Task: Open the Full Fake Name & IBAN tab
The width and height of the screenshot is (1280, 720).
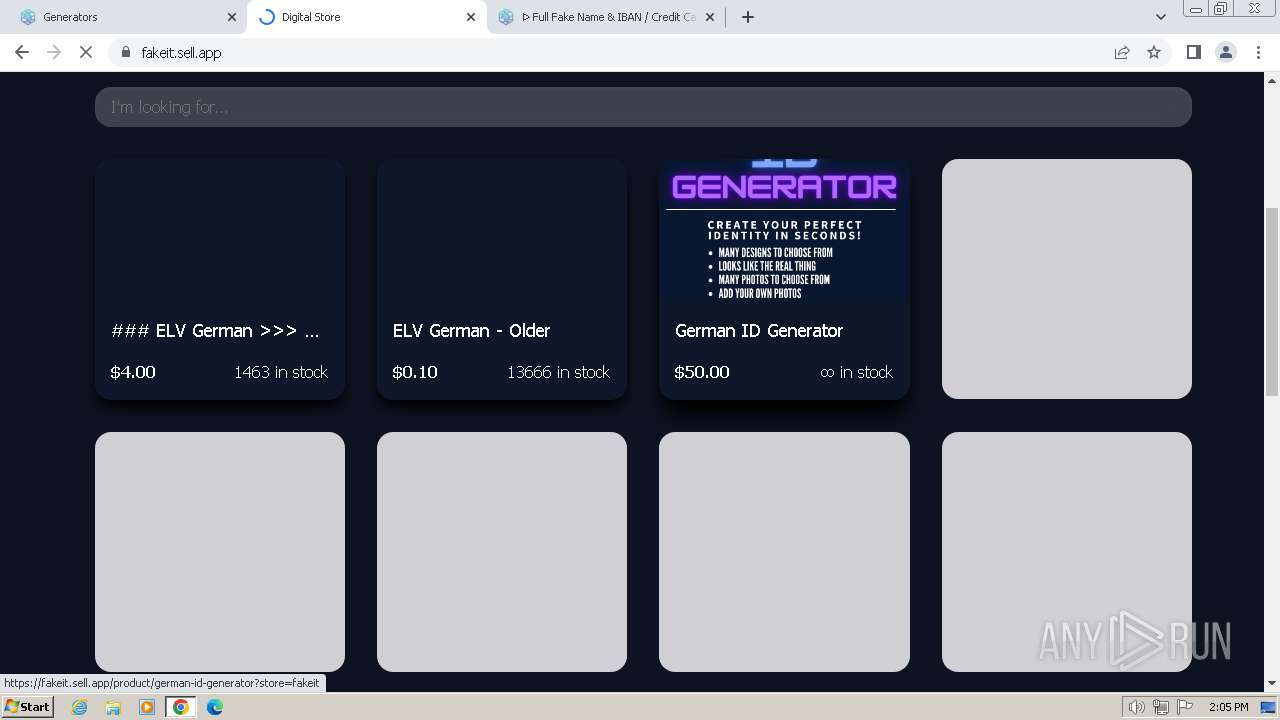Action: [605, 17]
